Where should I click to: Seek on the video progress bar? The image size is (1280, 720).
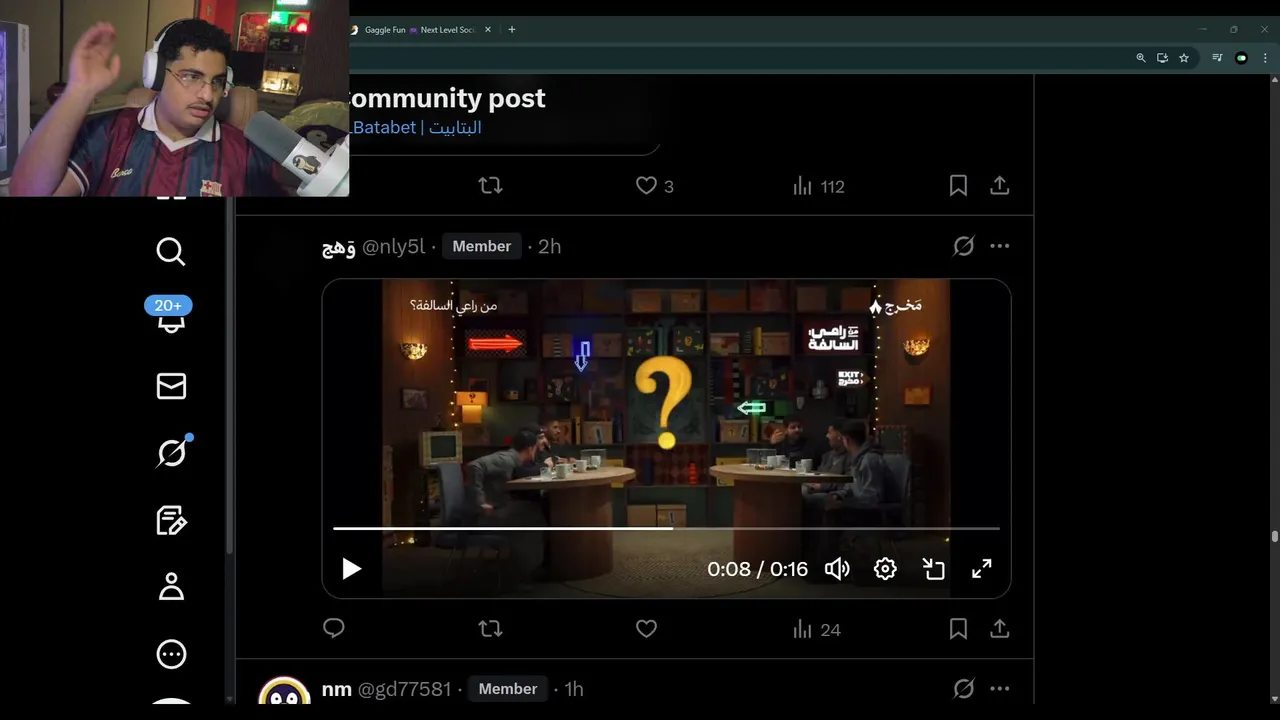pyautogui.click(x=666, y=528)
